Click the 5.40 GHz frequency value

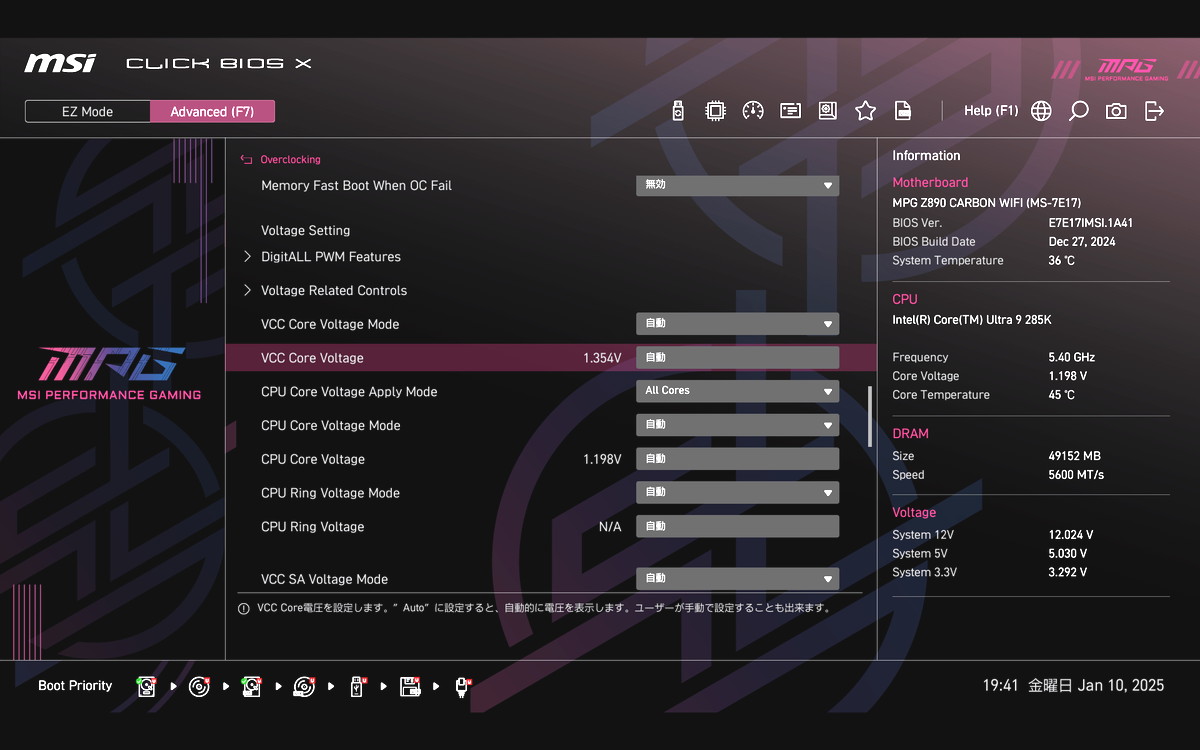pos(1071,357)
